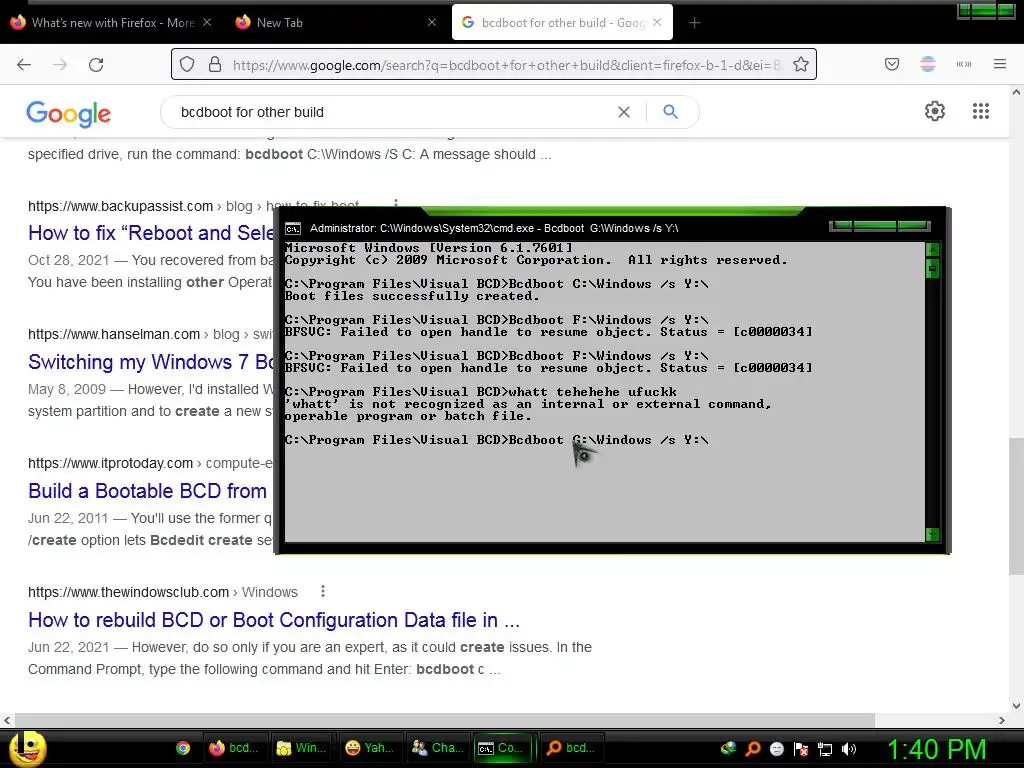Click the padlock site security icon
Image resolution: width=1024 pixels, height=768 pixels.
(x=215, y=64)
